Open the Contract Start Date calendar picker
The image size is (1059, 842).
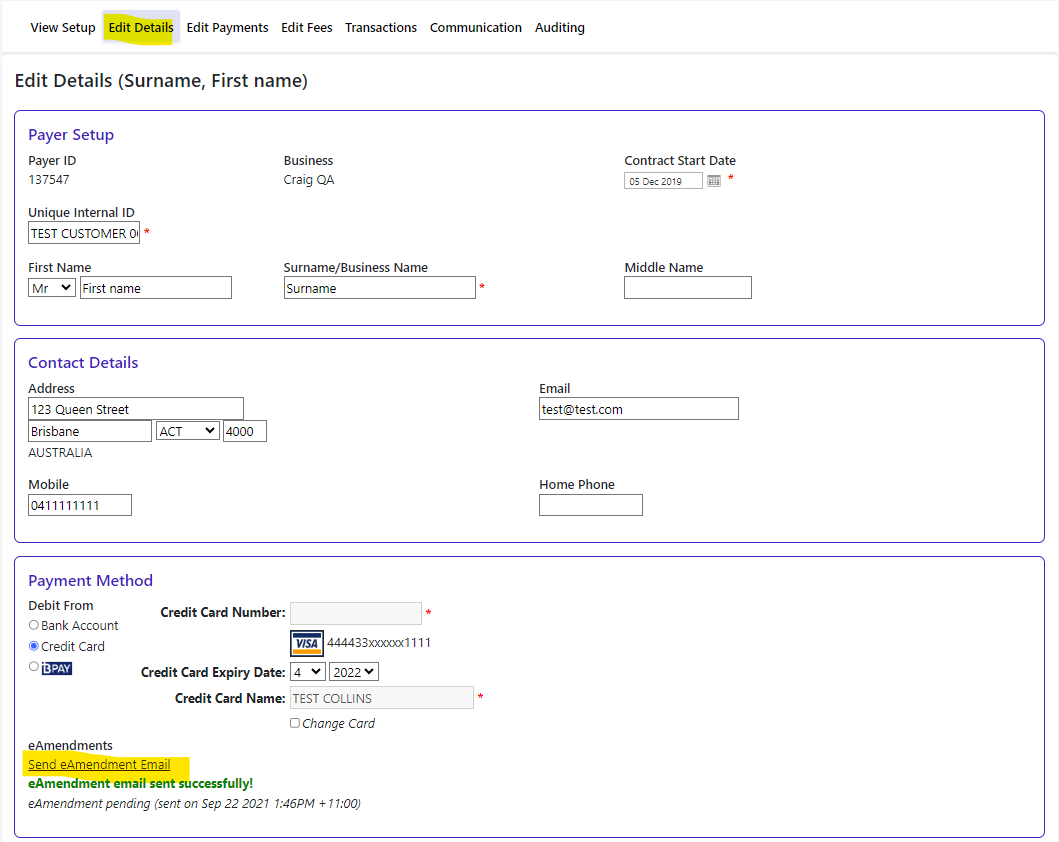(714, 181)
